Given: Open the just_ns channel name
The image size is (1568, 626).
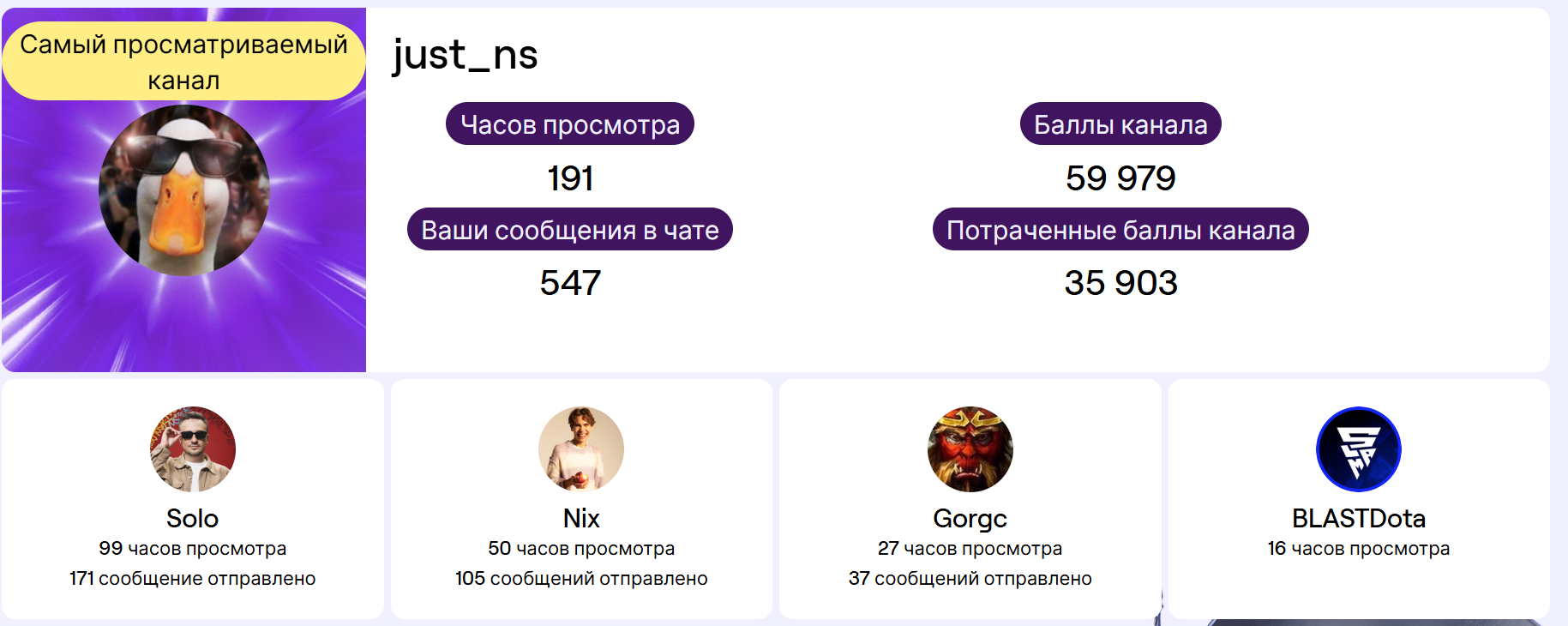Looking at the screenshot, I should (466, 55).
